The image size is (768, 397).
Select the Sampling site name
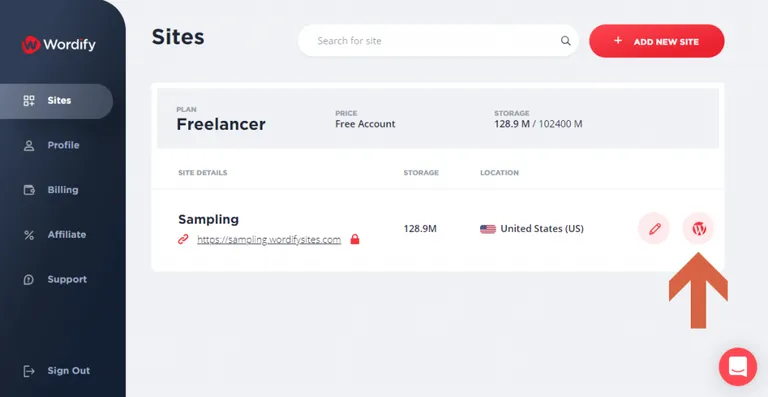click(209, 219)
